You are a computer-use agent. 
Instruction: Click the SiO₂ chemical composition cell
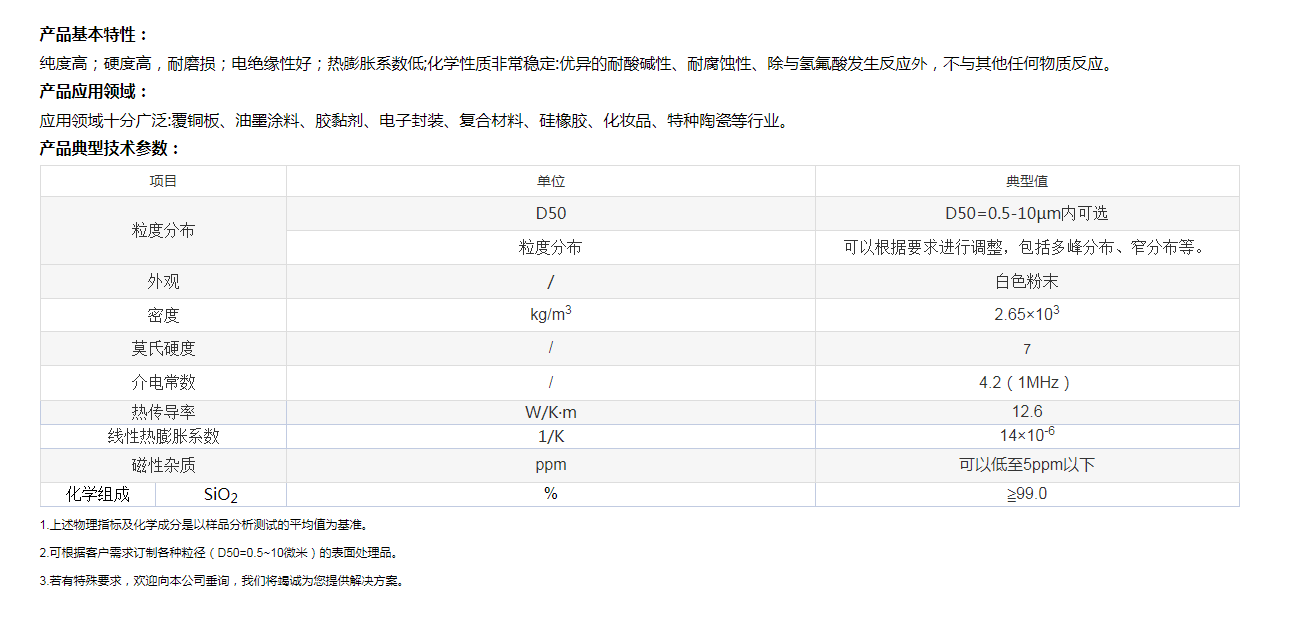(221, 494)
